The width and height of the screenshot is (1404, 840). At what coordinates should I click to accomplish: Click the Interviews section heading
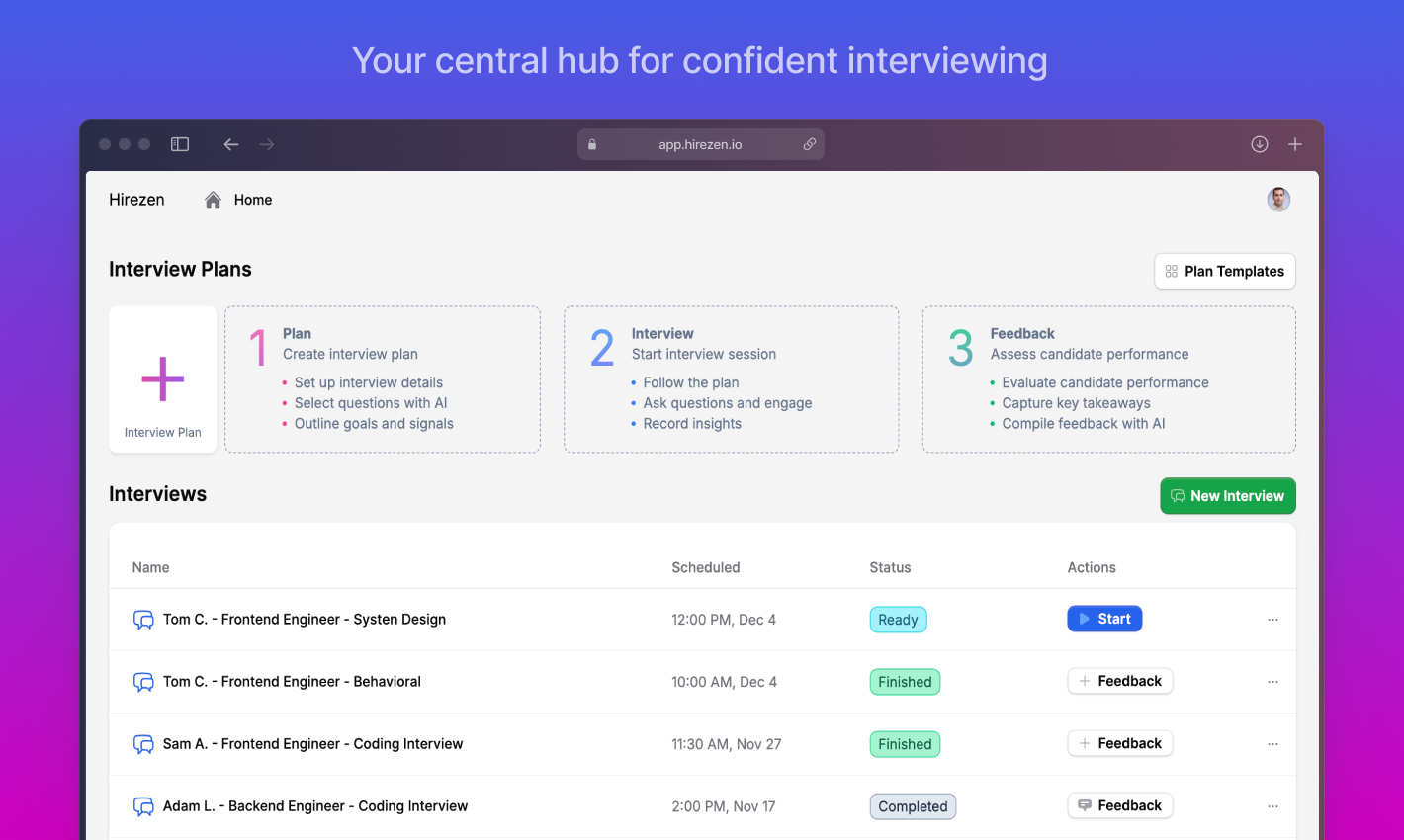coord(157,494)
